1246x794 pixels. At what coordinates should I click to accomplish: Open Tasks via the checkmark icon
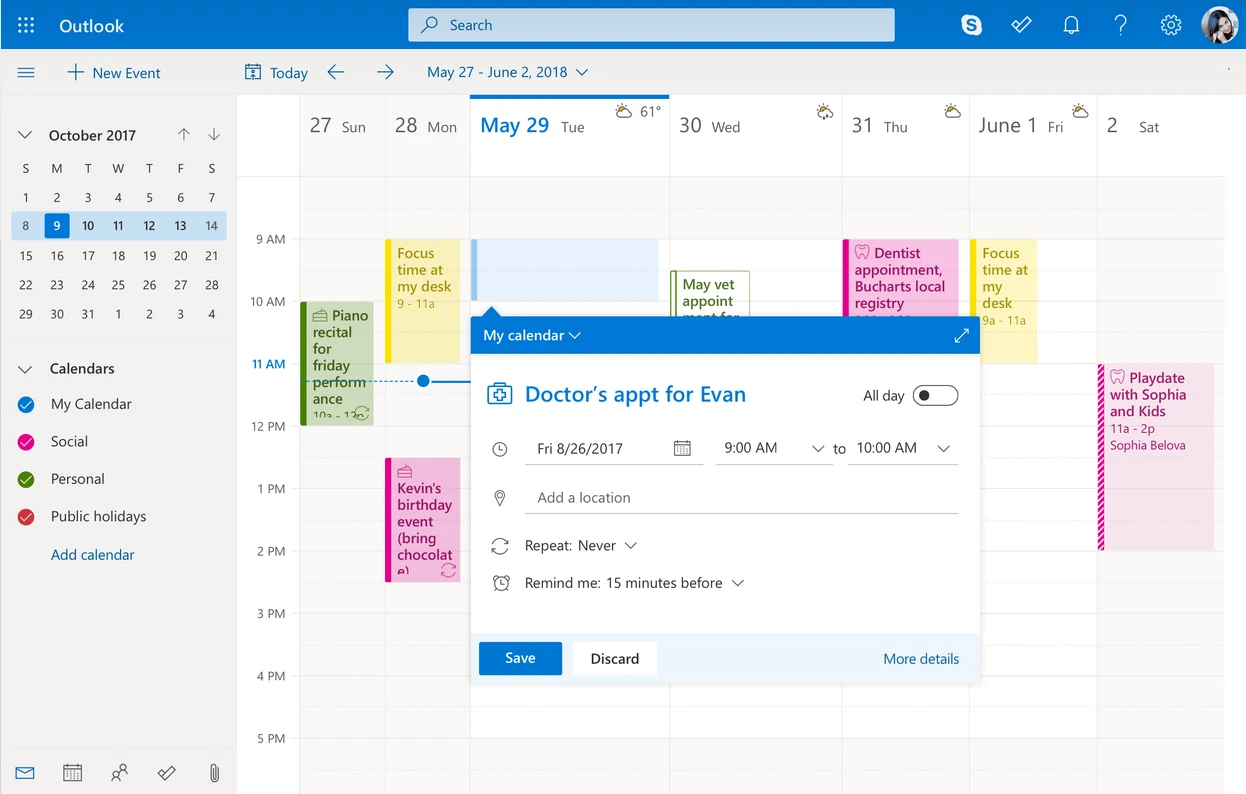pyautogui.click(x=166, y=772)
